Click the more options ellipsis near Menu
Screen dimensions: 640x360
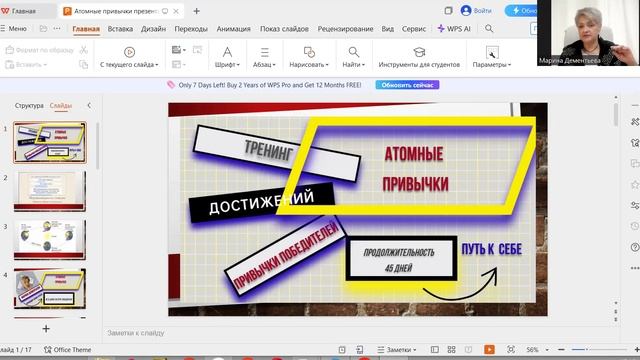57,29
